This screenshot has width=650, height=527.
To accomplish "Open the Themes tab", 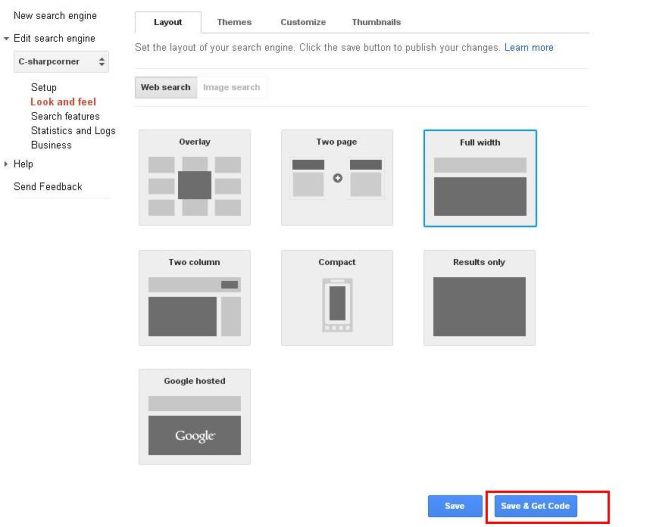I will tap(234, 22).
